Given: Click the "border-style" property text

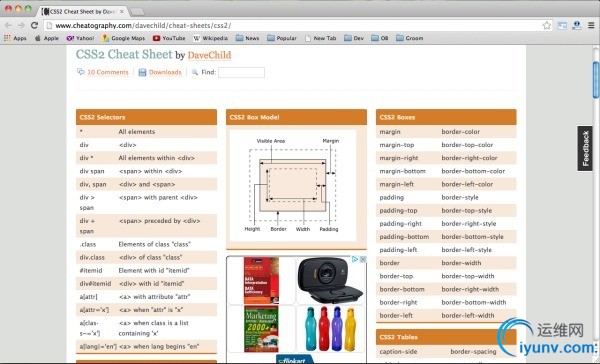Looking at the screenshot, I should click(460, 198).
